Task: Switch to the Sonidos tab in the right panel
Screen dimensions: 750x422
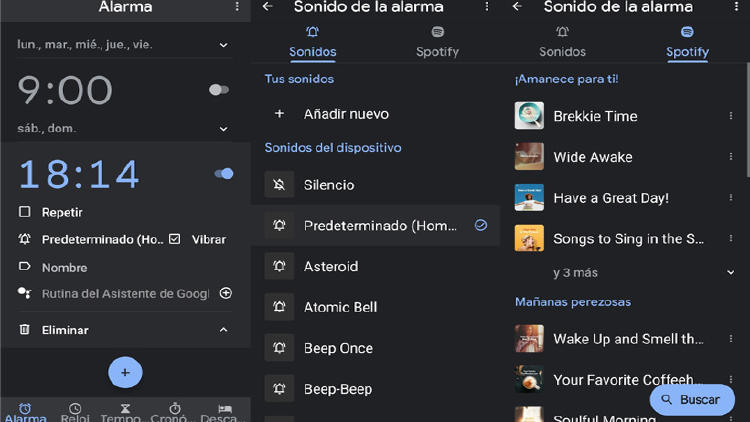Action: [x=563, y=44]
